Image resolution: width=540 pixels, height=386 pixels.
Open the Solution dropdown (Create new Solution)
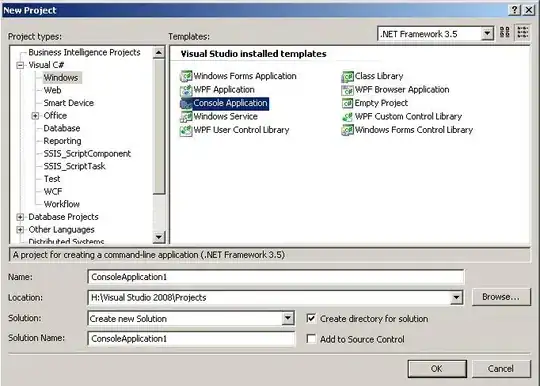click(288, 319)
